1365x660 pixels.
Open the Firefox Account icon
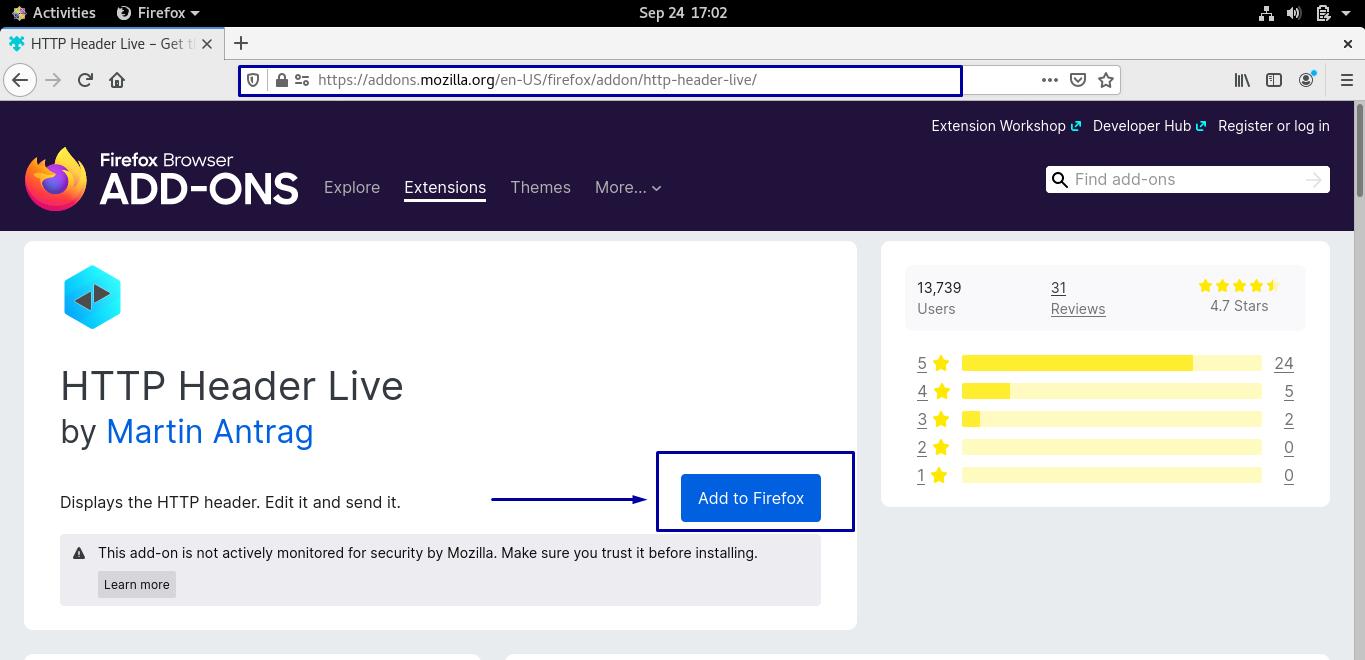click(1306, 80)
